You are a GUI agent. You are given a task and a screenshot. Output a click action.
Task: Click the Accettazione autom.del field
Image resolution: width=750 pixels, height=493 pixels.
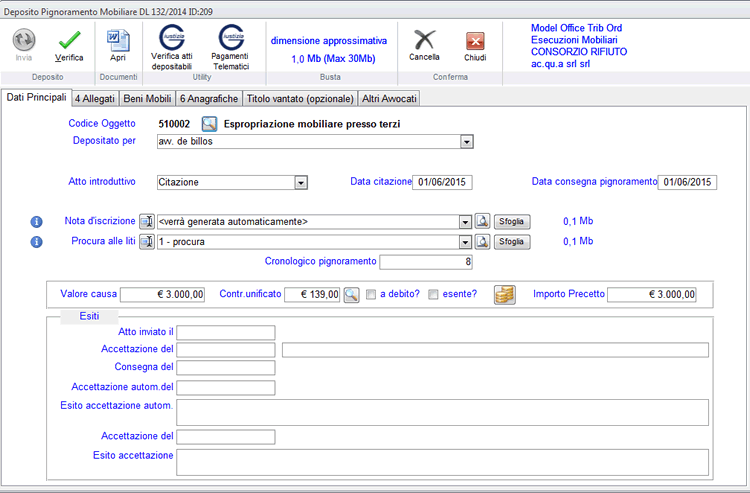pos(226,387)
